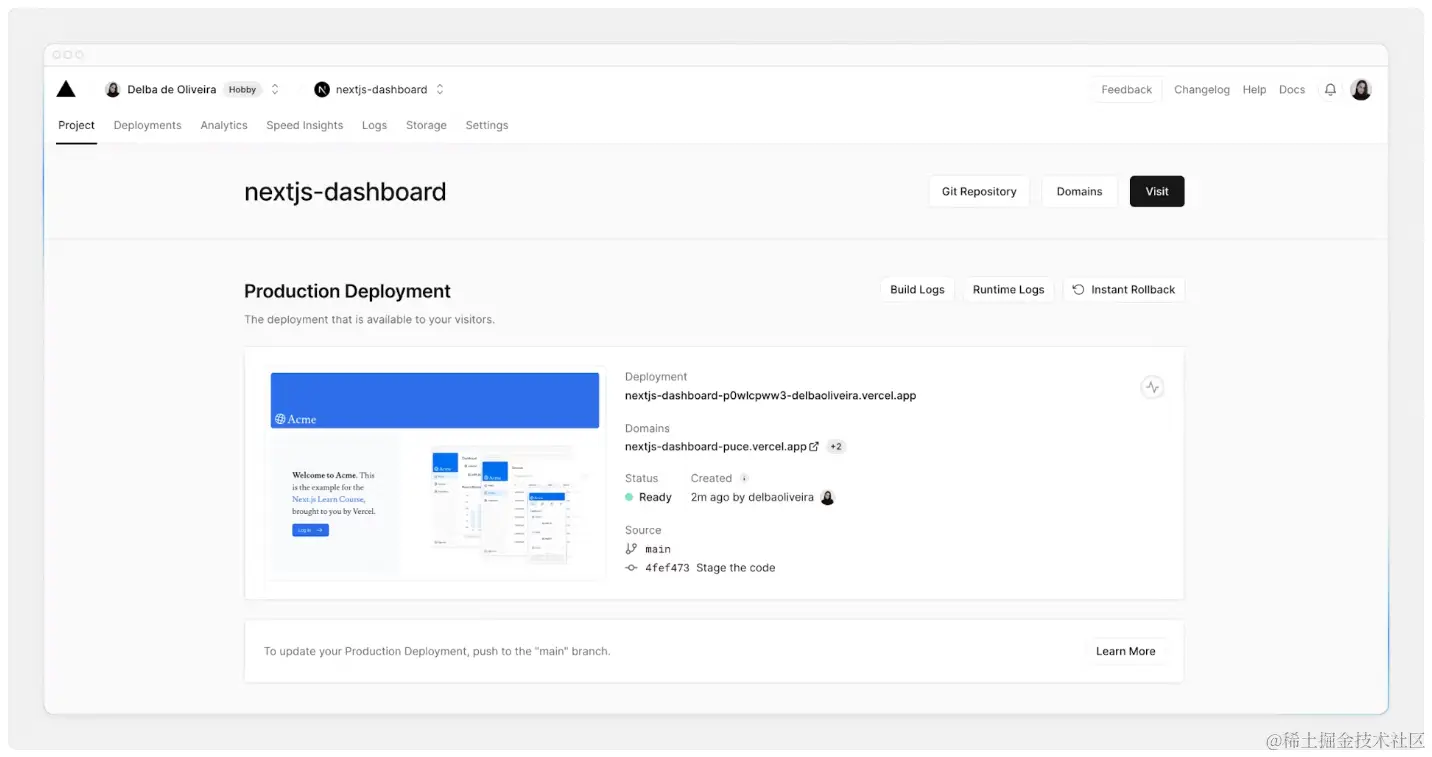Viewport: 1432px width, 757px height.
Task: Click the Hobby plan badge
Action: [242, 90]
